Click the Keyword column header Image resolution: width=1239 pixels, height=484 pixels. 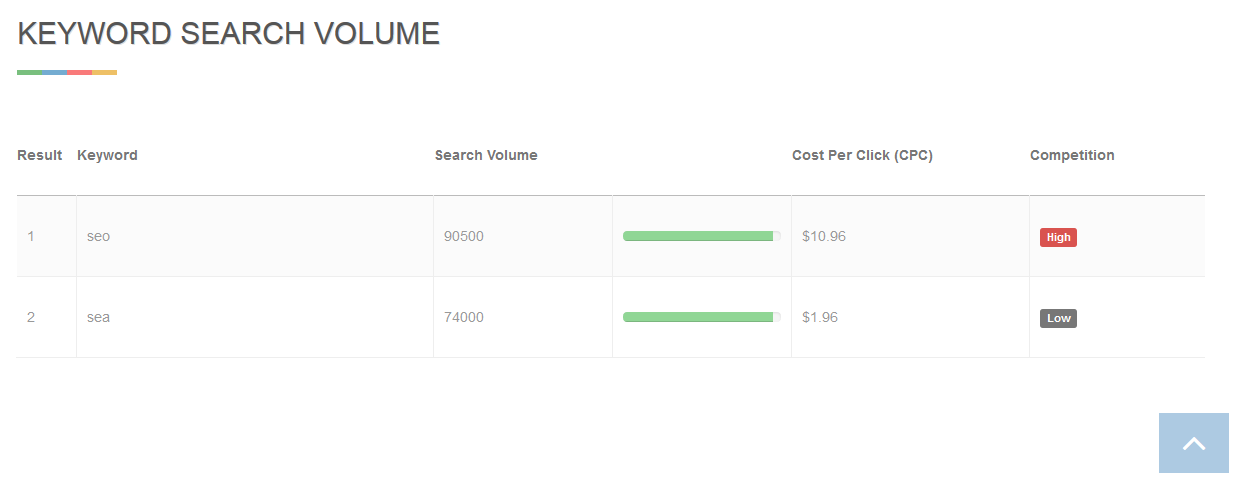[x=107, y=155]
